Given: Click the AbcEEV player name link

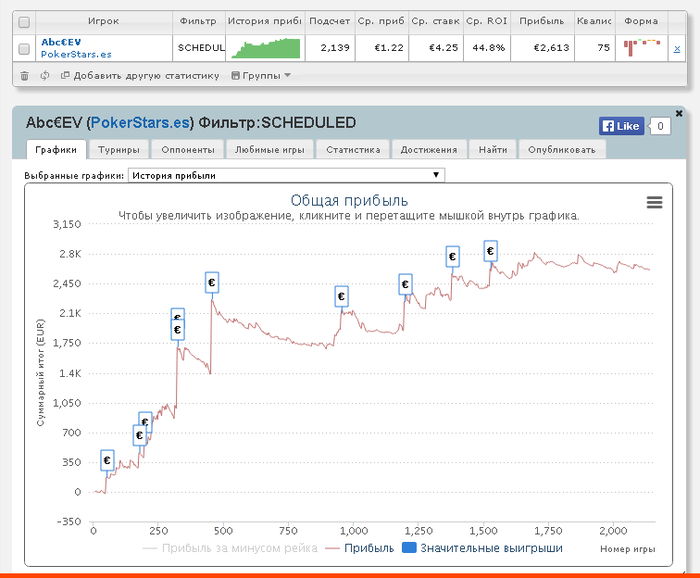Looking at the screenshot, I should [61, 42].
